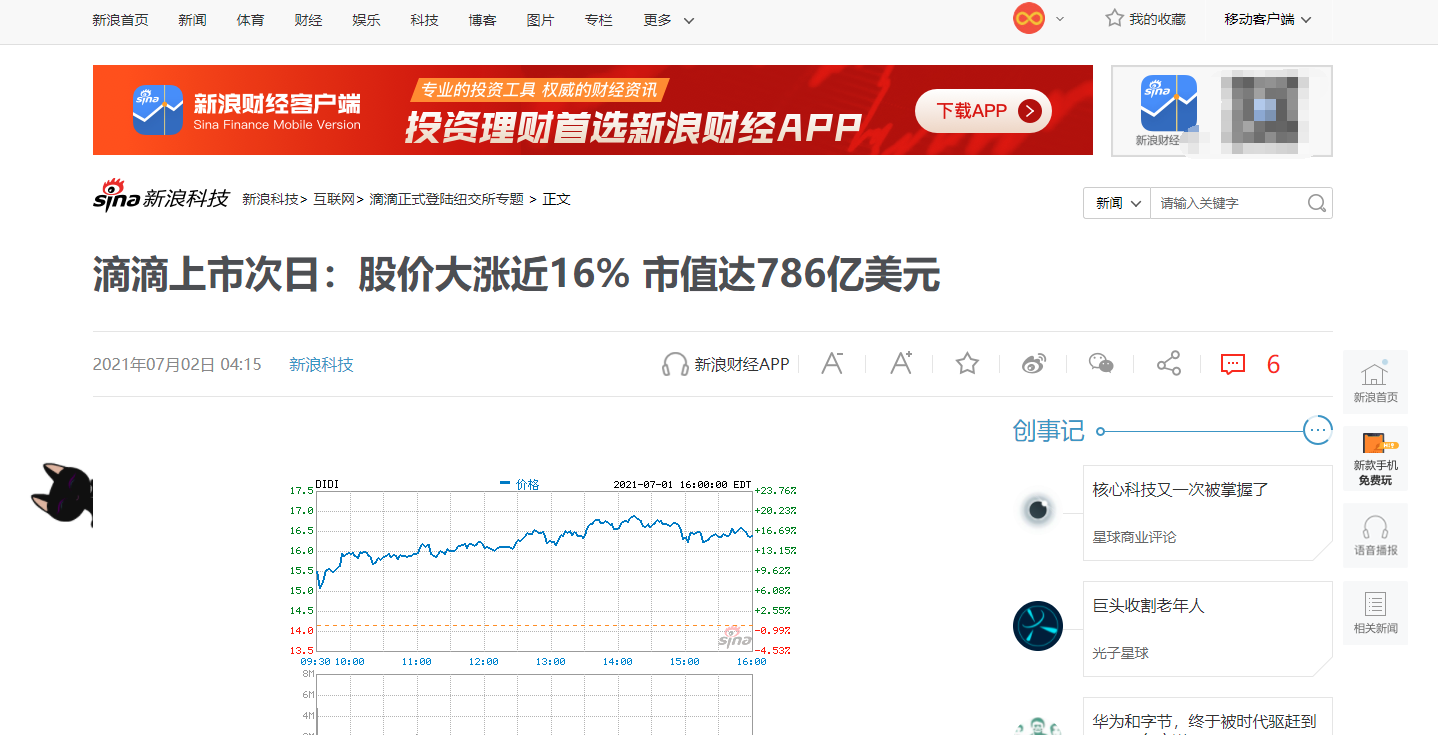Click the search magnifier icon
The height and width of the screenshot is (735, 1438).
click(1317, 203)
